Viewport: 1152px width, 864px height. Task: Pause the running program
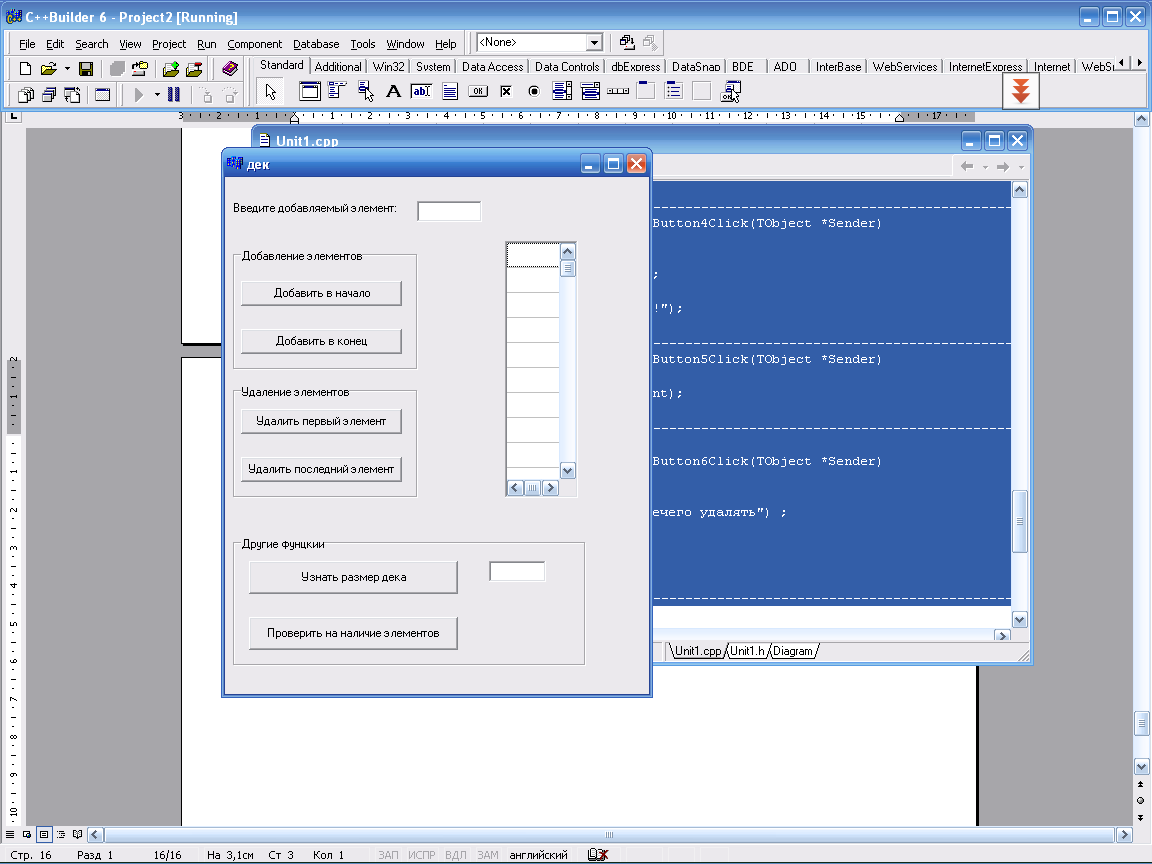(x=174, y=95)
